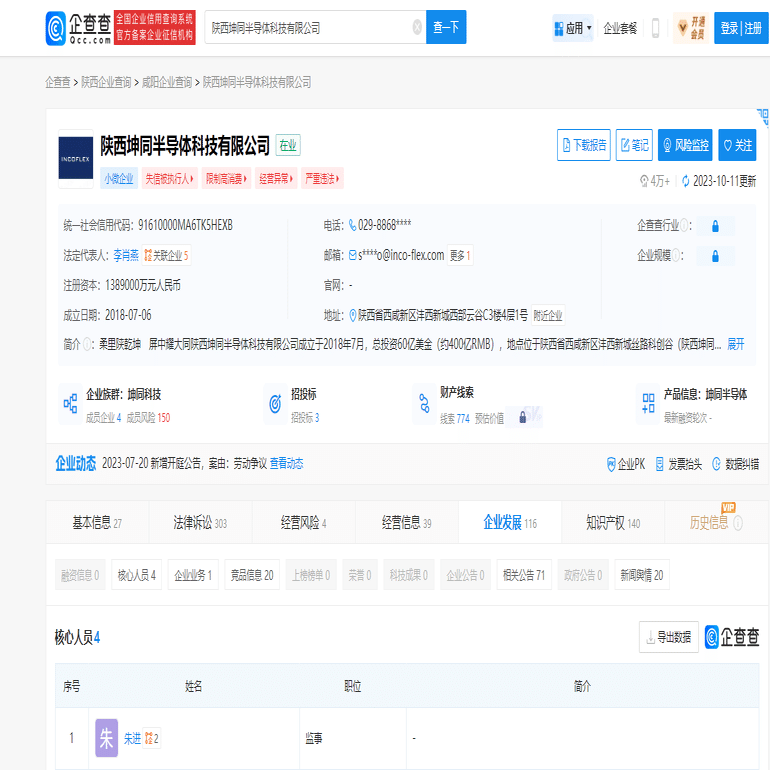Click the 查一下 search button
This screenshot has height=770, width=770.
click(x=446, y=28)
